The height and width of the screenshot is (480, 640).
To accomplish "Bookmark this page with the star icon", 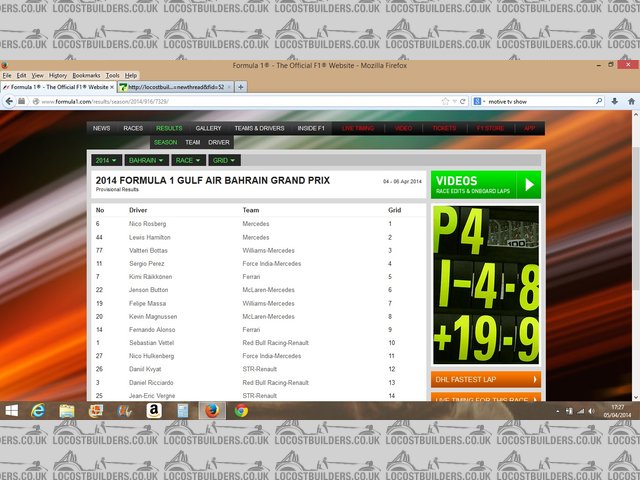I will pos(445,101).
